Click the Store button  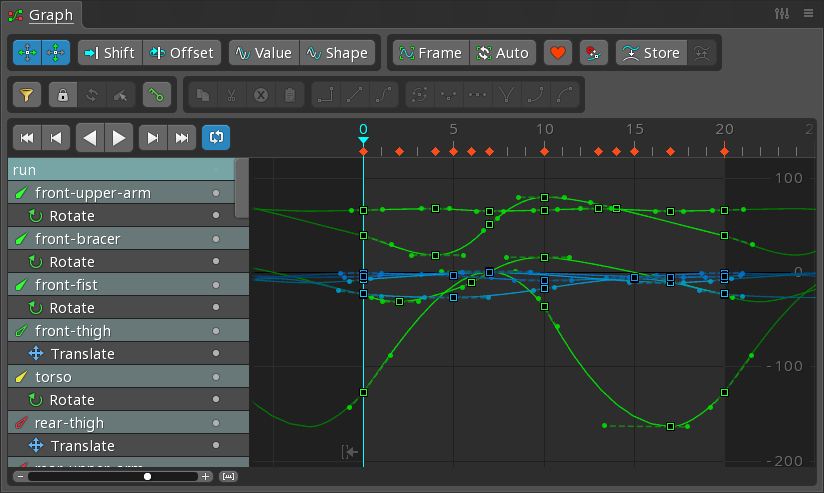click(651, 53)
